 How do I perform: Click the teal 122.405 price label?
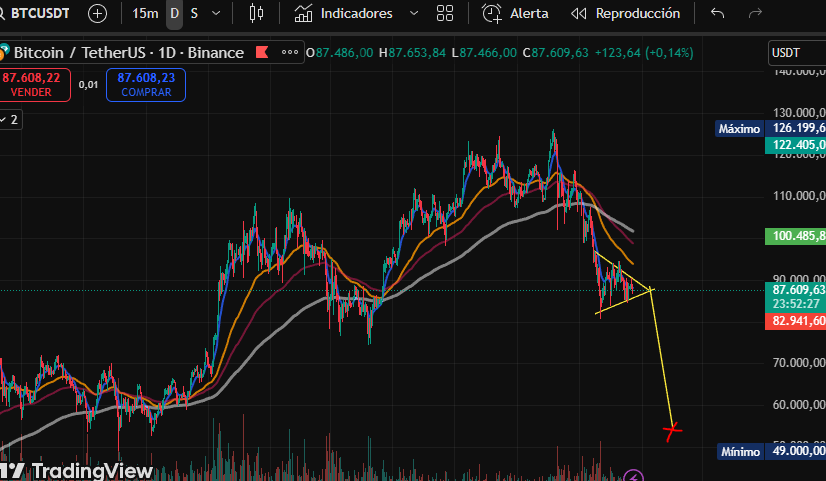tap(795, 145)
